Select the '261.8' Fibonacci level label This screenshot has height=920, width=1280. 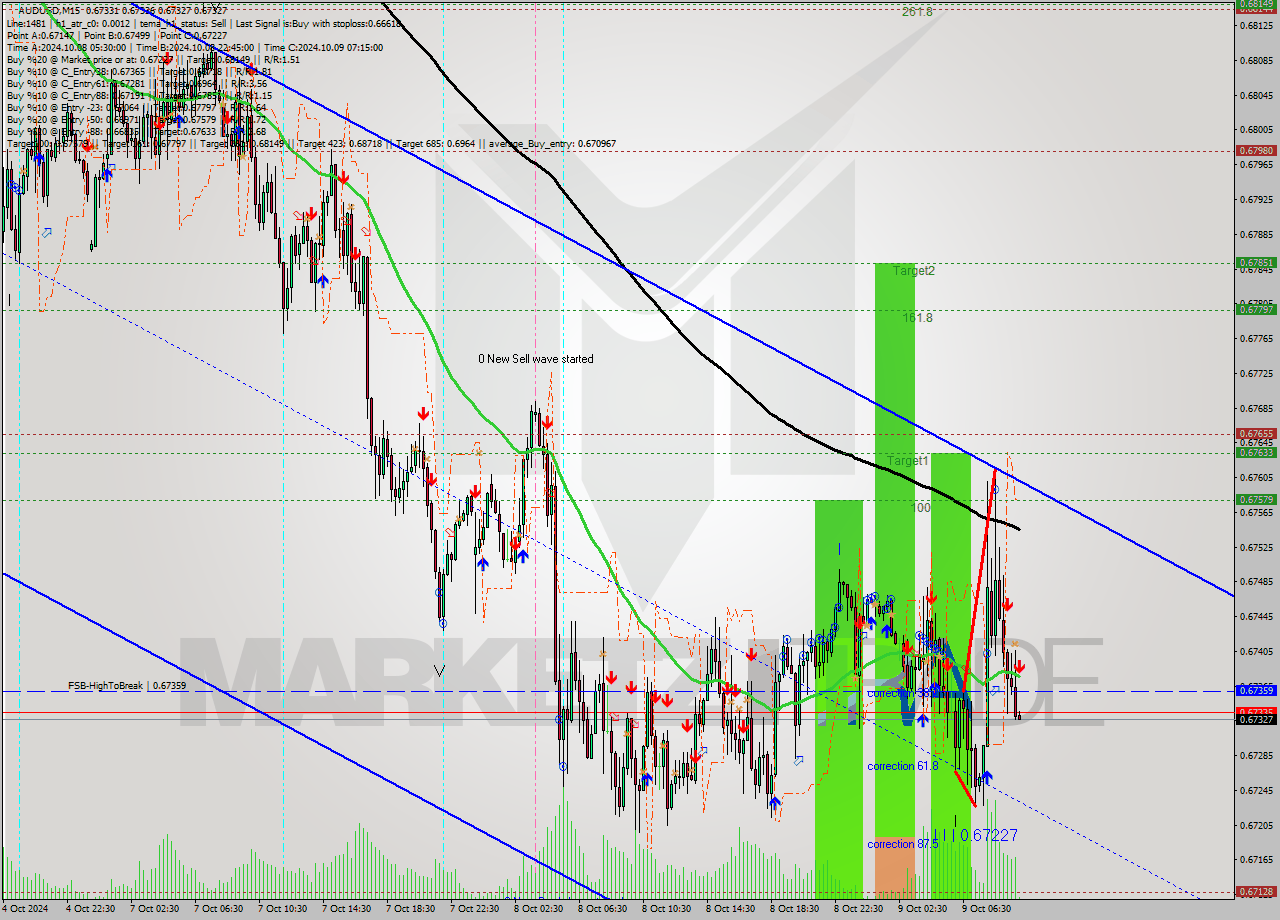(x=917, y=12)
